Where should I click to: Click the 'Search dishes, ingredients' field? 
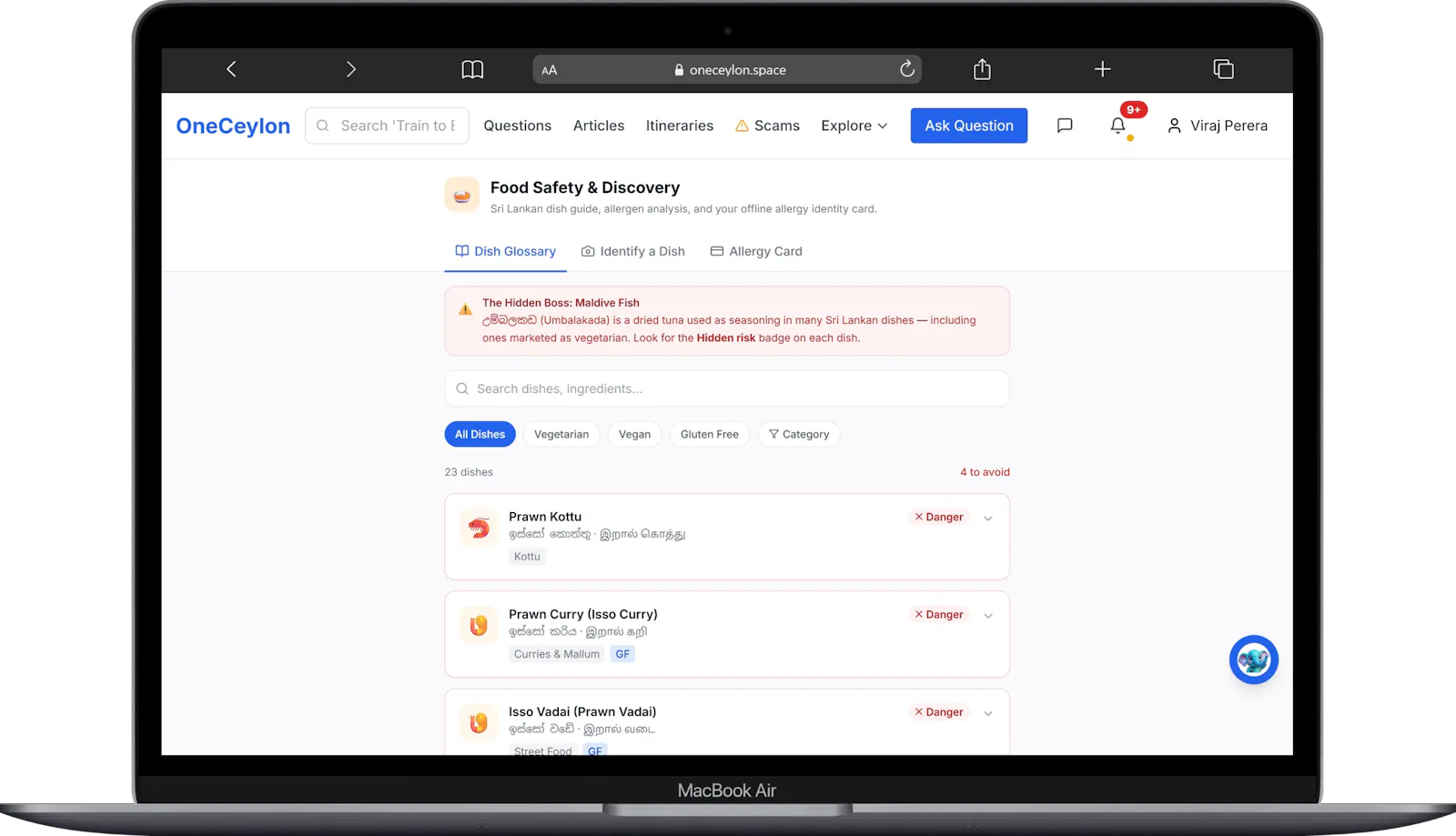(x=727, y=388)
